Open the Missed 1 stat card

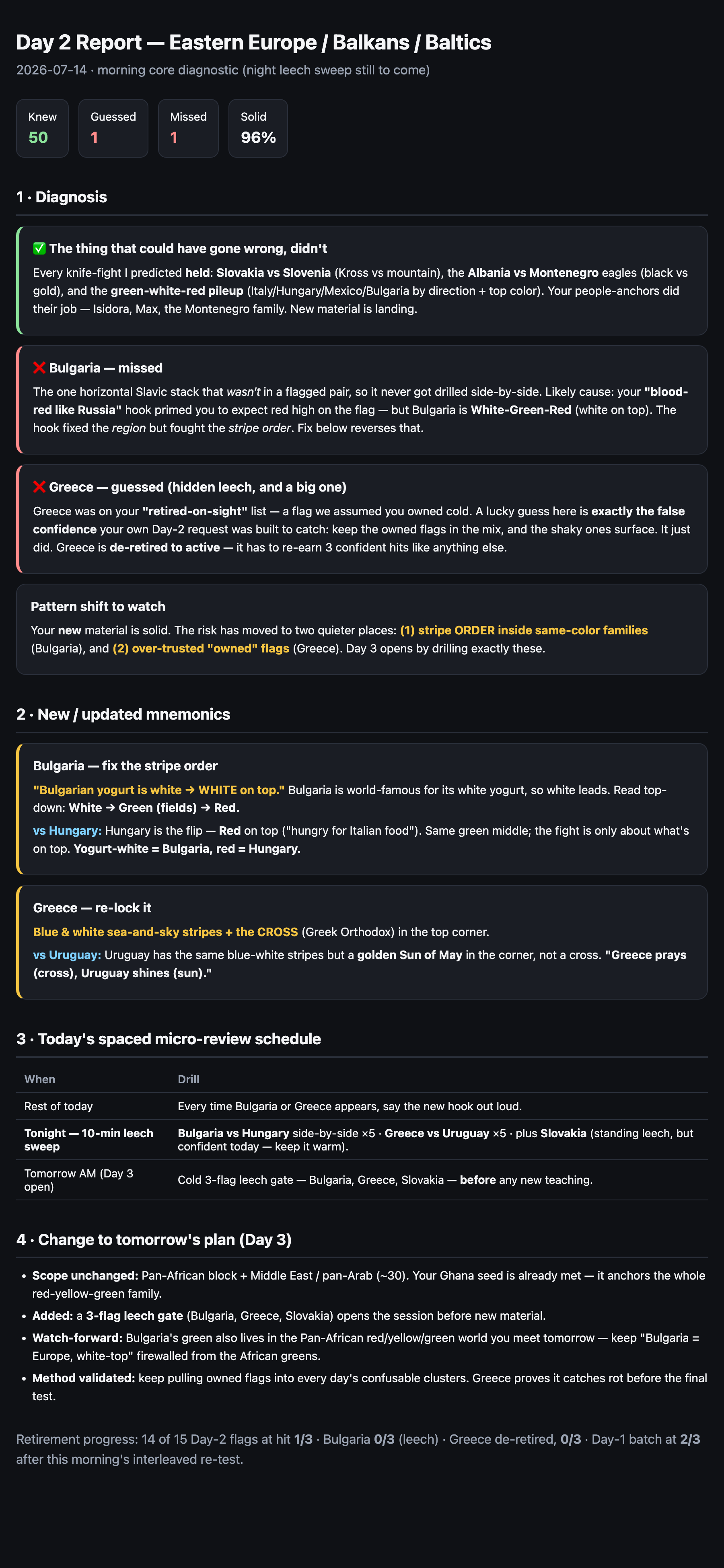188,128
